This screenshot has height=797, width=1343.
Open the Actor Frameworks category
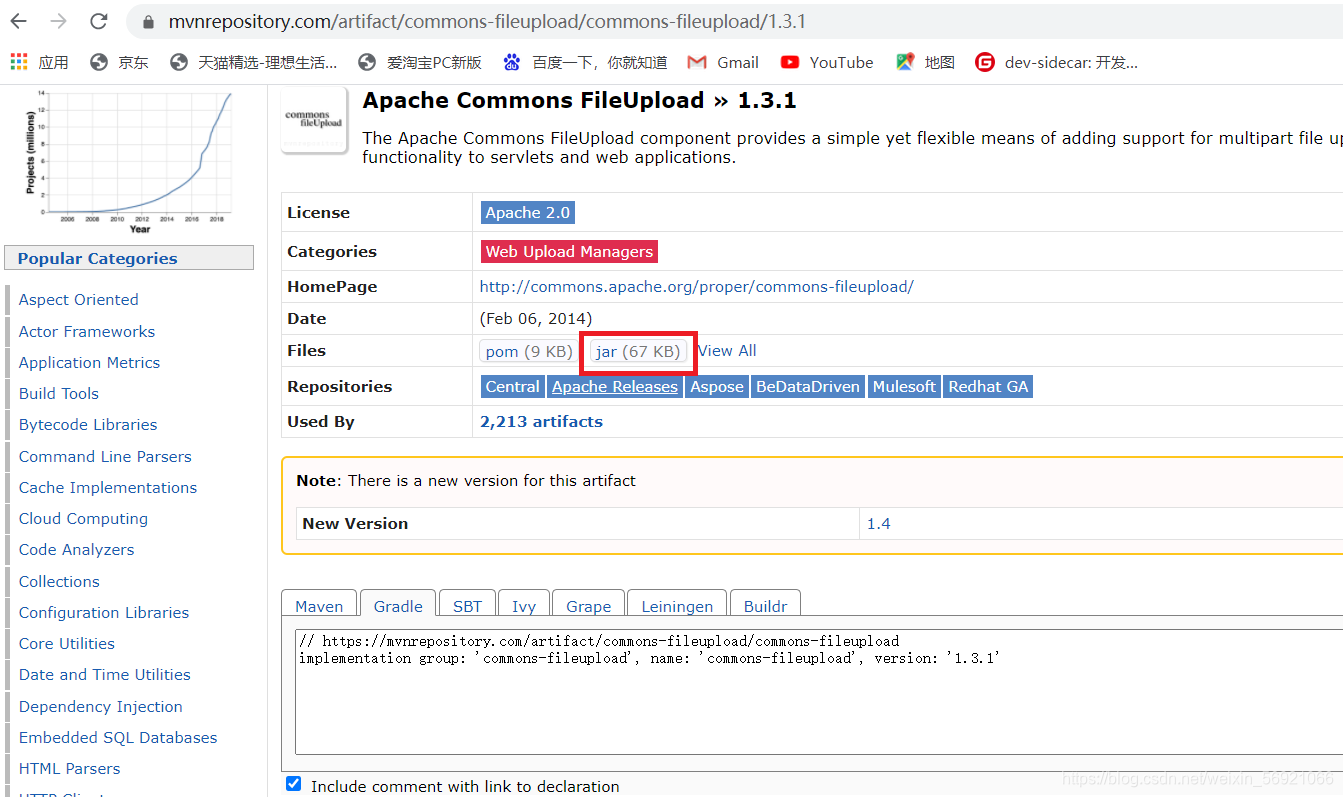[x=87, y=331]
